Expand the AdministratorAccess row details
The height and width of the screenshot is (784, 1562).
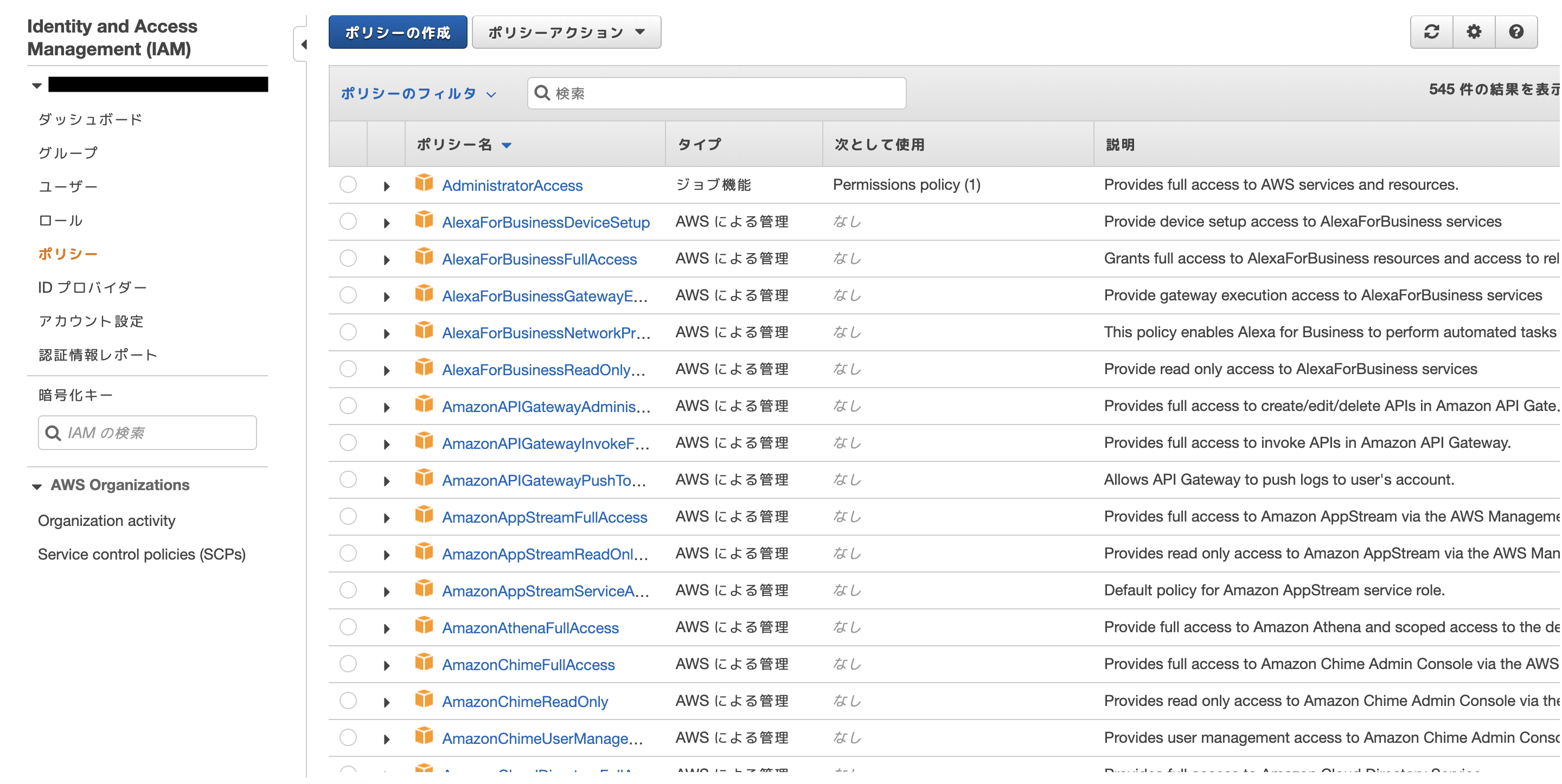(x=386, y=186)
